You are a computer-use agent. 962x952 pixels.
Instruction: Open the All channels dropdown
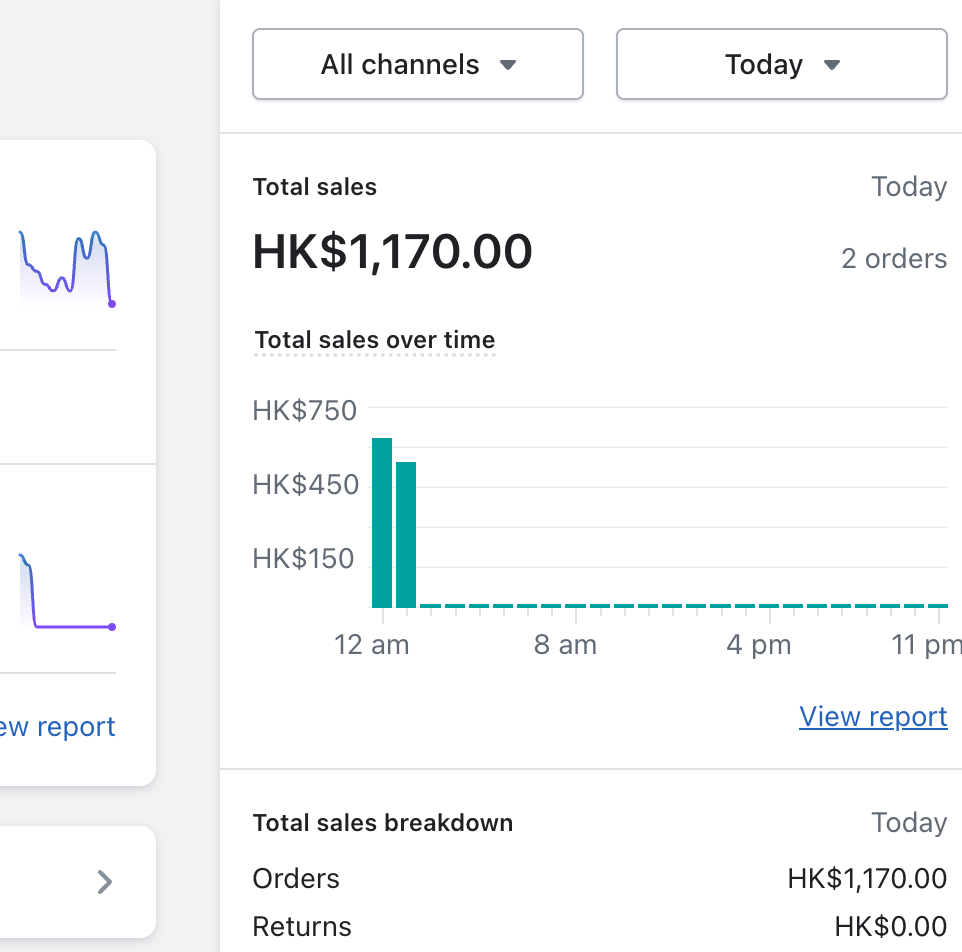417,65
